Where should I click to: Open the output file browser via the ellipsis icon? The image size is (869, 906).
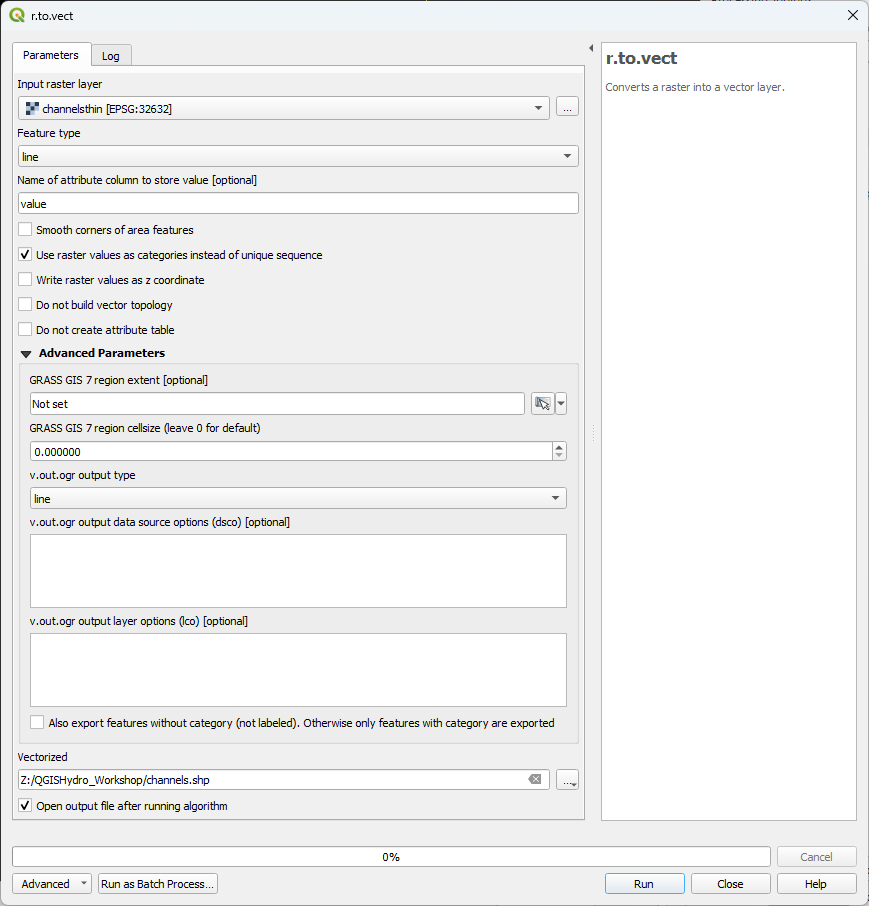pos(567,779)
